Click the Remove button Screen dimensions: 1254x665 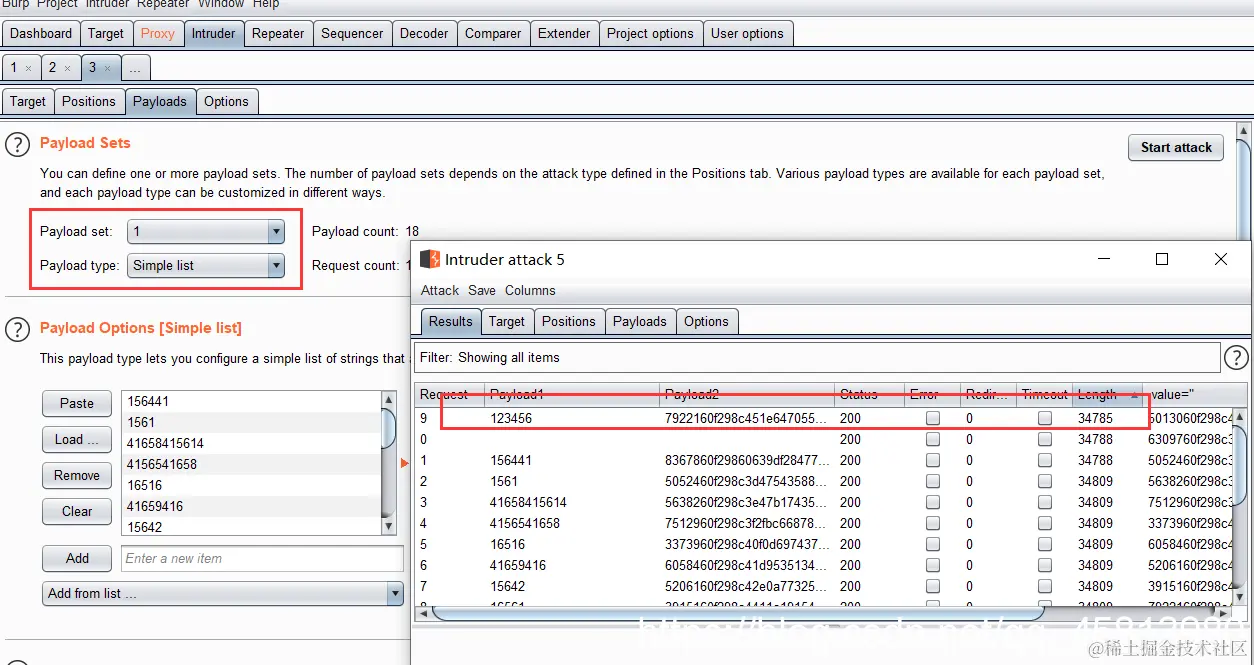77,475
